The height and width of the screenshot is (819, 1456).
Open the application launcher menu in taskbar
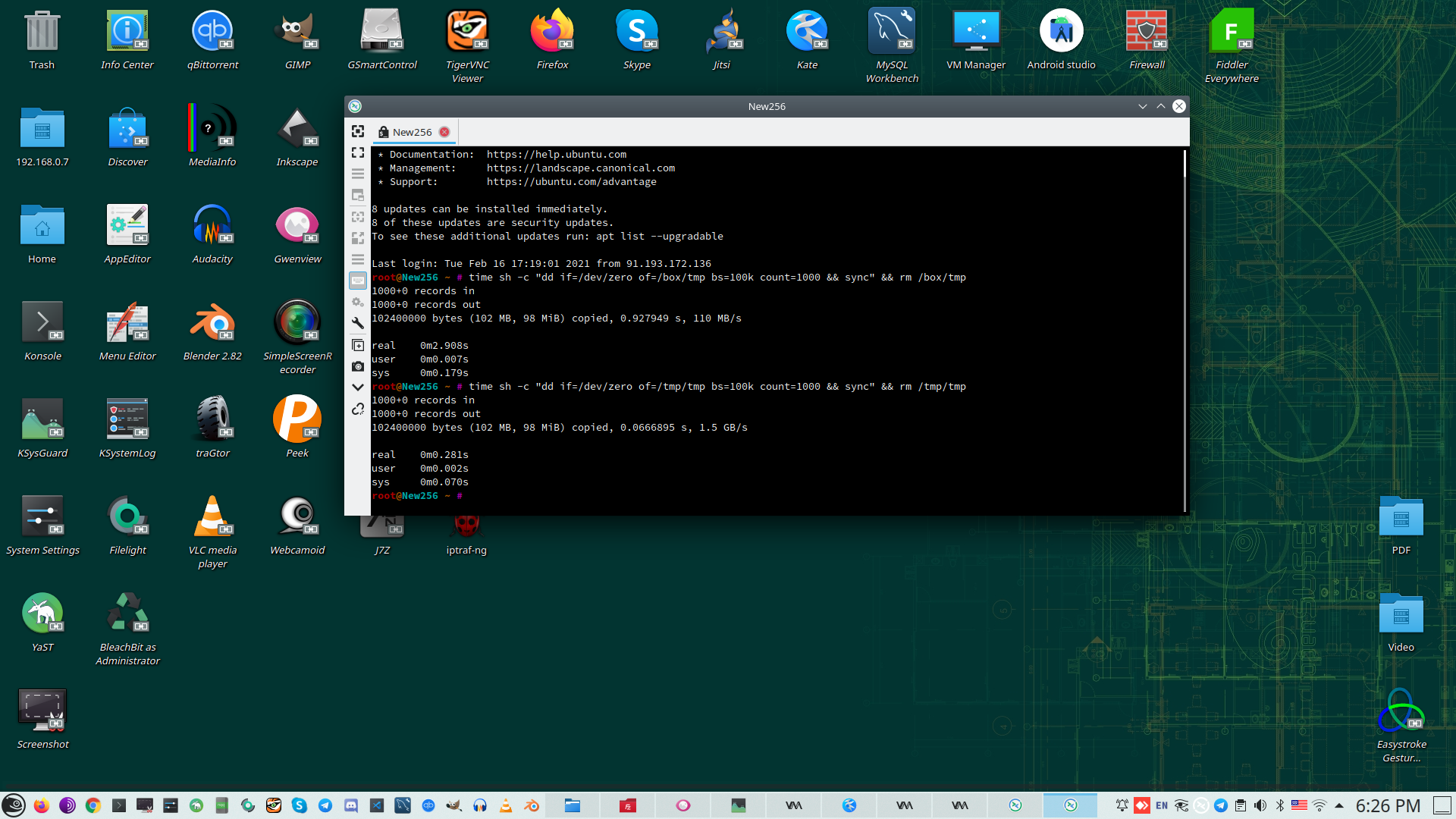(14, 805)
